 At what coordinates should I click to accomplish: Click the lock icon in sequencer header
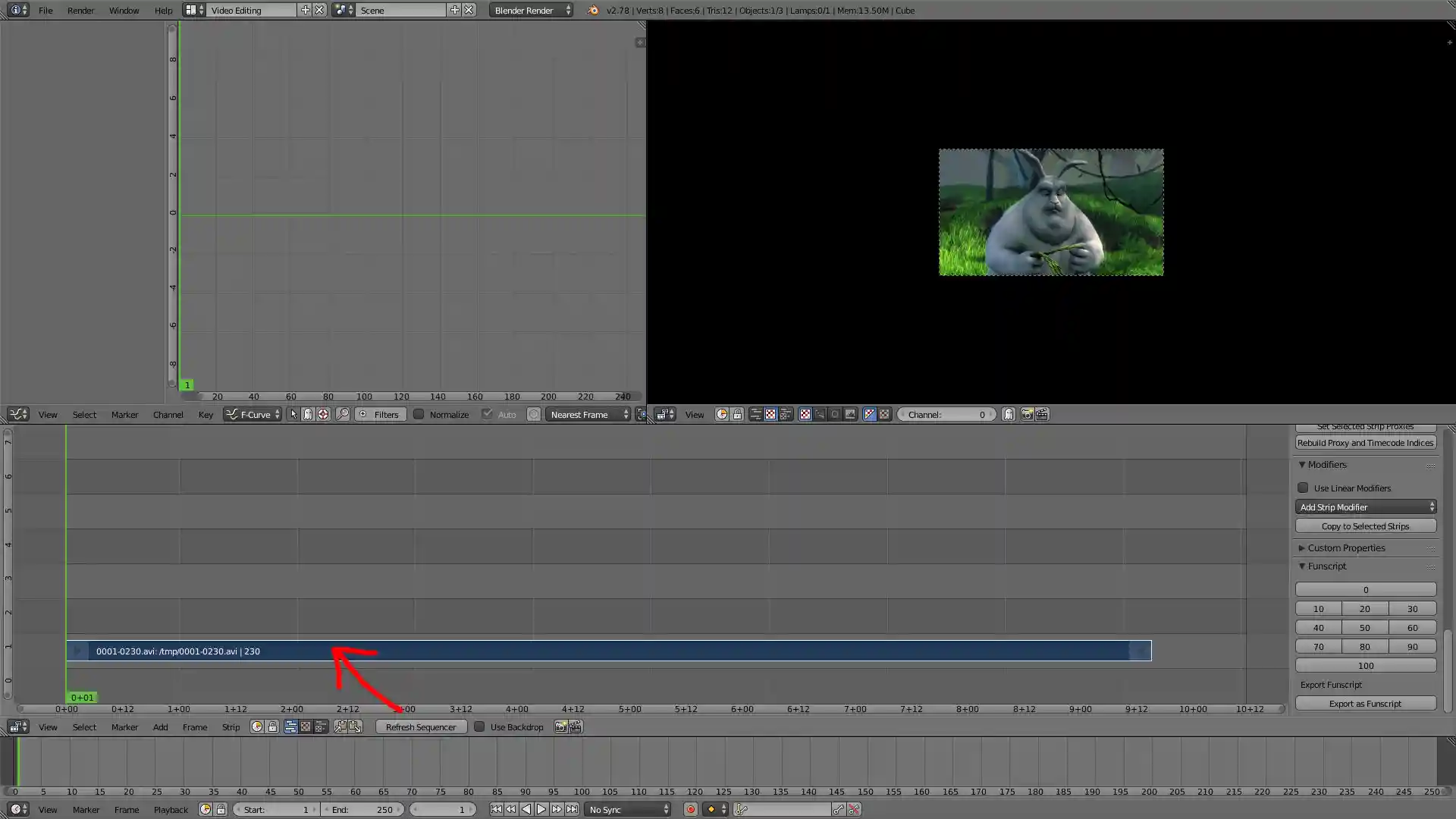point(272,726)
